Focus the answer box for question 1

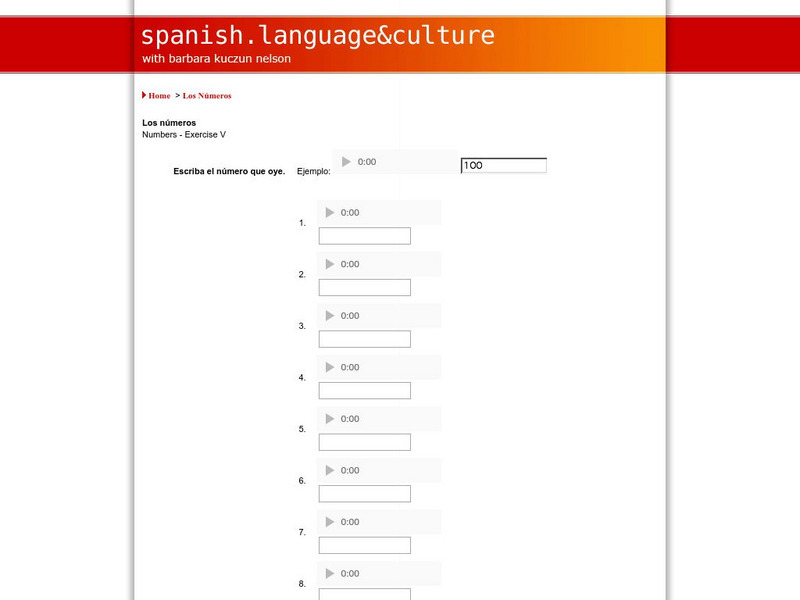click(365, 236)
